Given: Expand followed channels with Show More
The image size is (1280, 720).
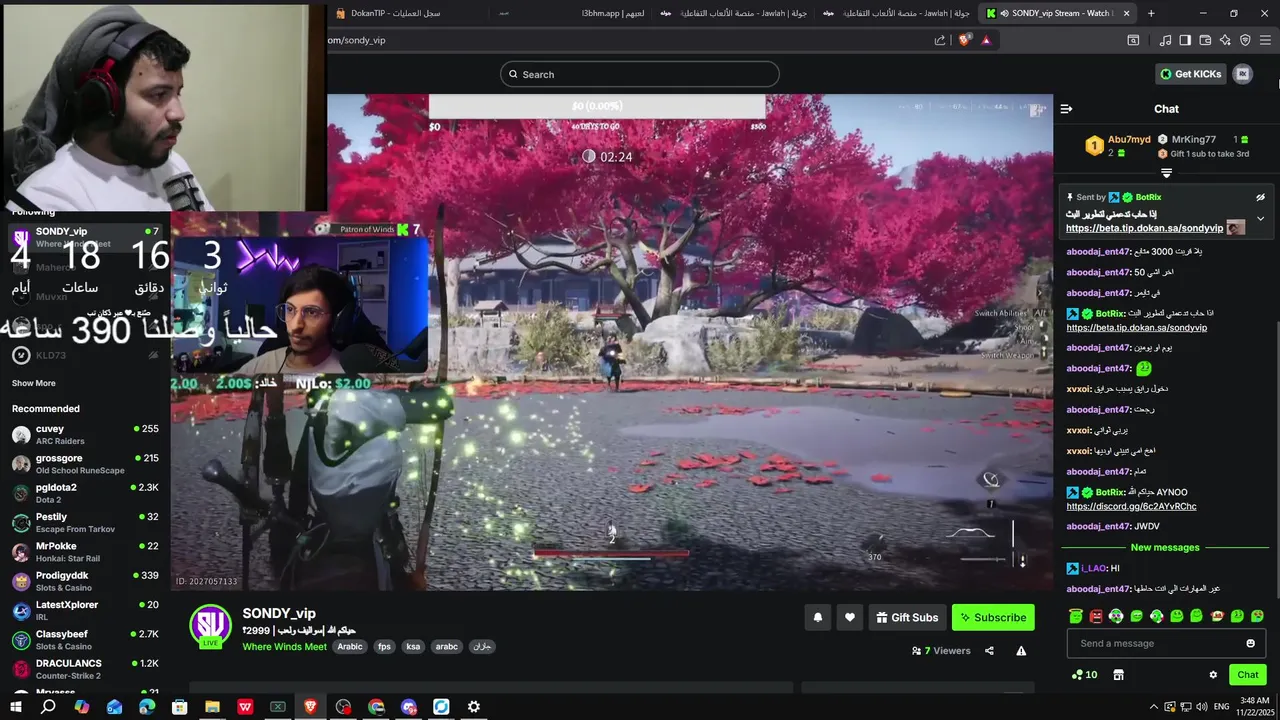Looking at the screenshot, I should pyautogui.click(x=33, y=383).
